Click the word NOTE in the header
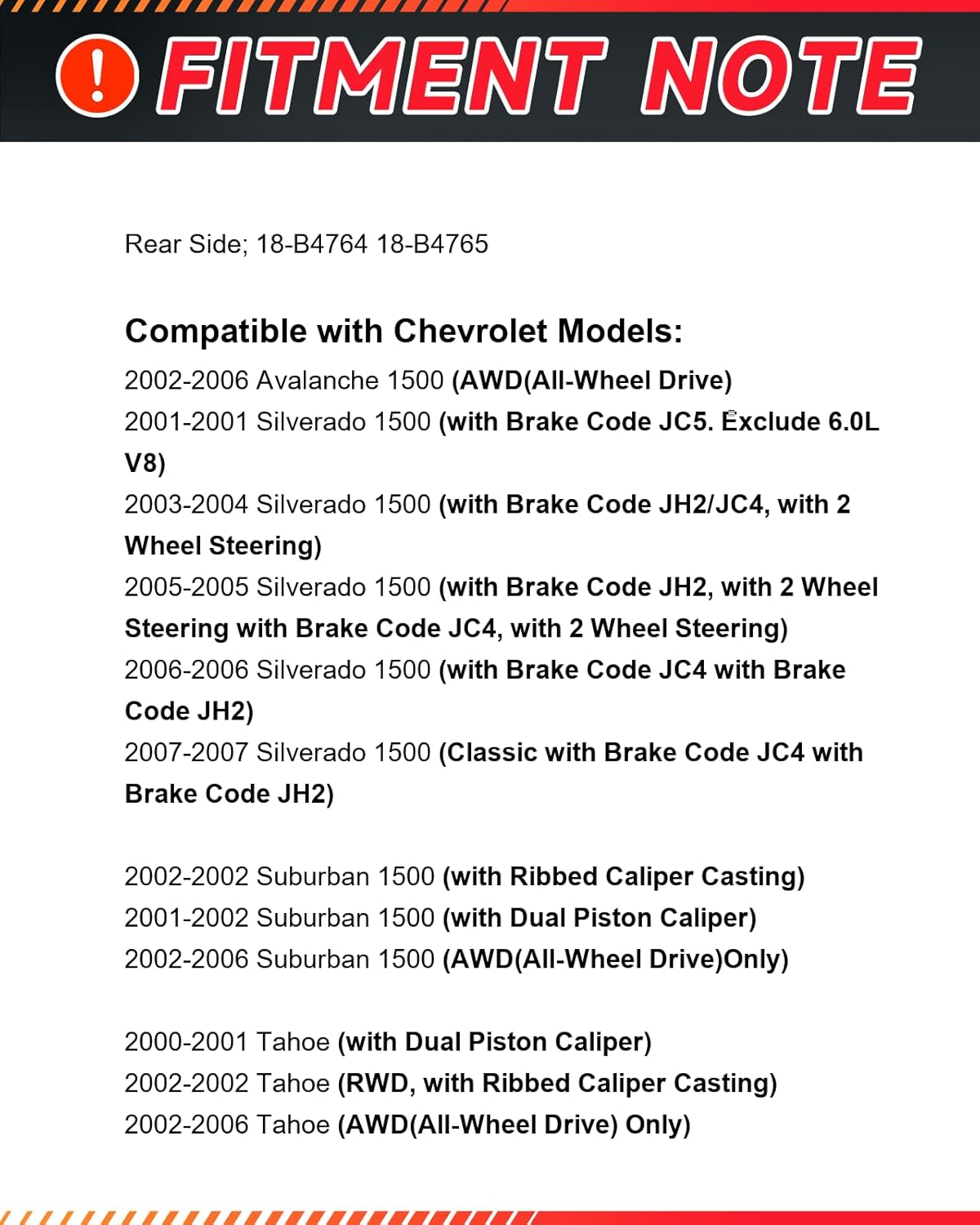 click(x=780, y=75)
